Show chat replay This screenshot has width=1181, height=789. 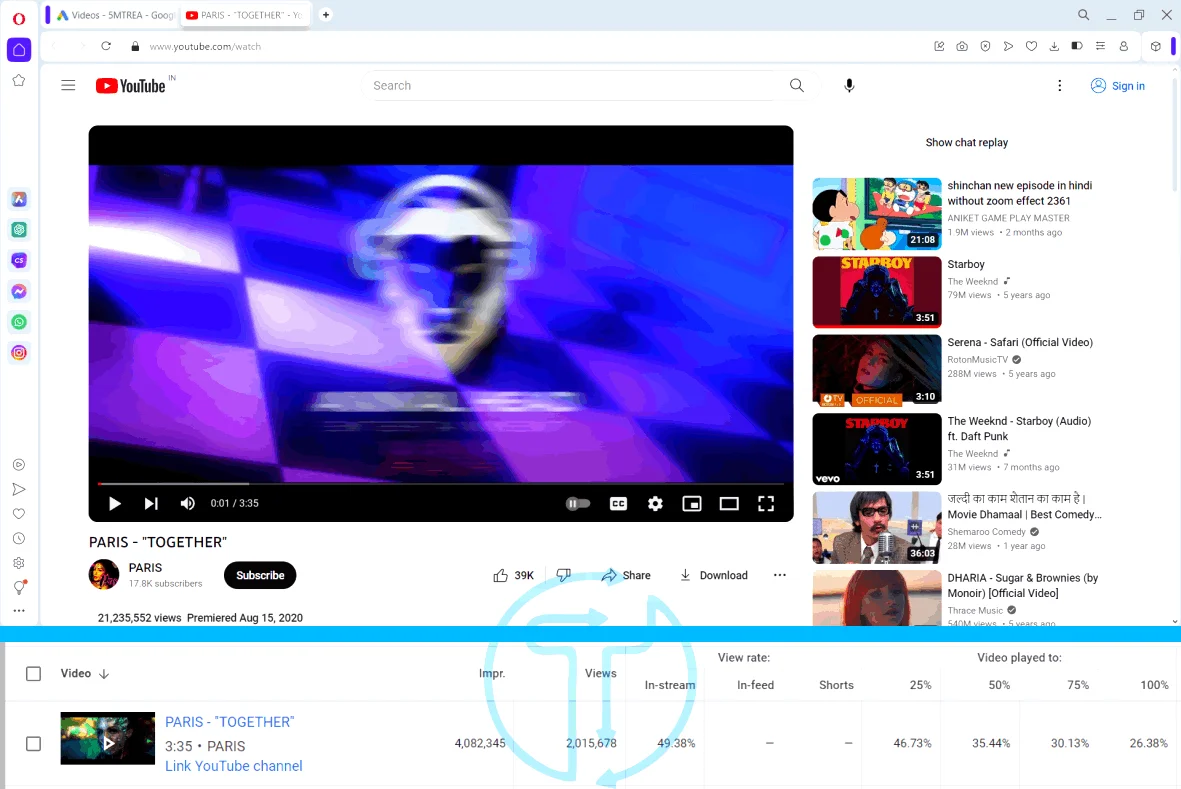coord(966,142)
